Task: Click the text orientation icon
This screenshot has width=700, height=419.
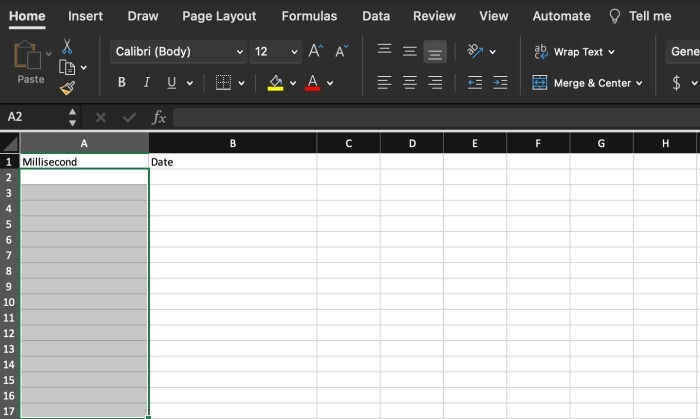Action: [x=475, y=51]
